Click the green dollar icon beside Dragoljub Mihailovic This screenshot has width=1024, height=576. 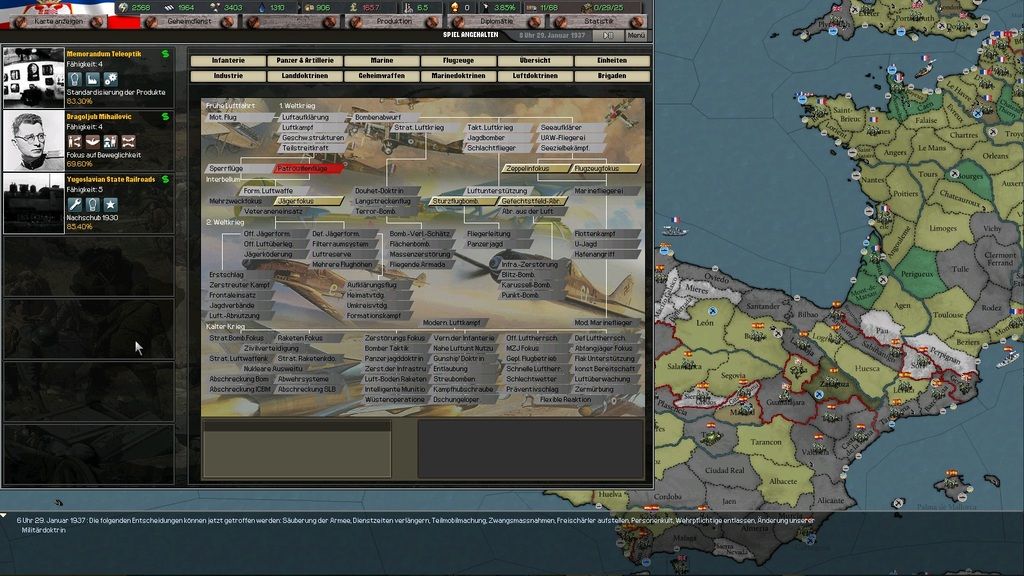165,116
